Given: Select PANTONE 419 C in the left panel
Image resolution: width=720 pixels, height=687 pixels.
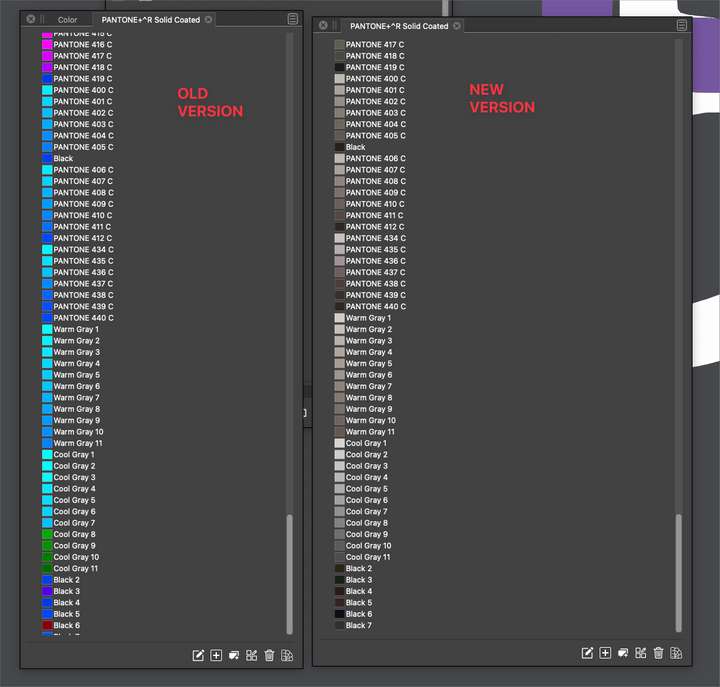Looking at the screenshot, I should pyautogui.click(x=83, y=79).
